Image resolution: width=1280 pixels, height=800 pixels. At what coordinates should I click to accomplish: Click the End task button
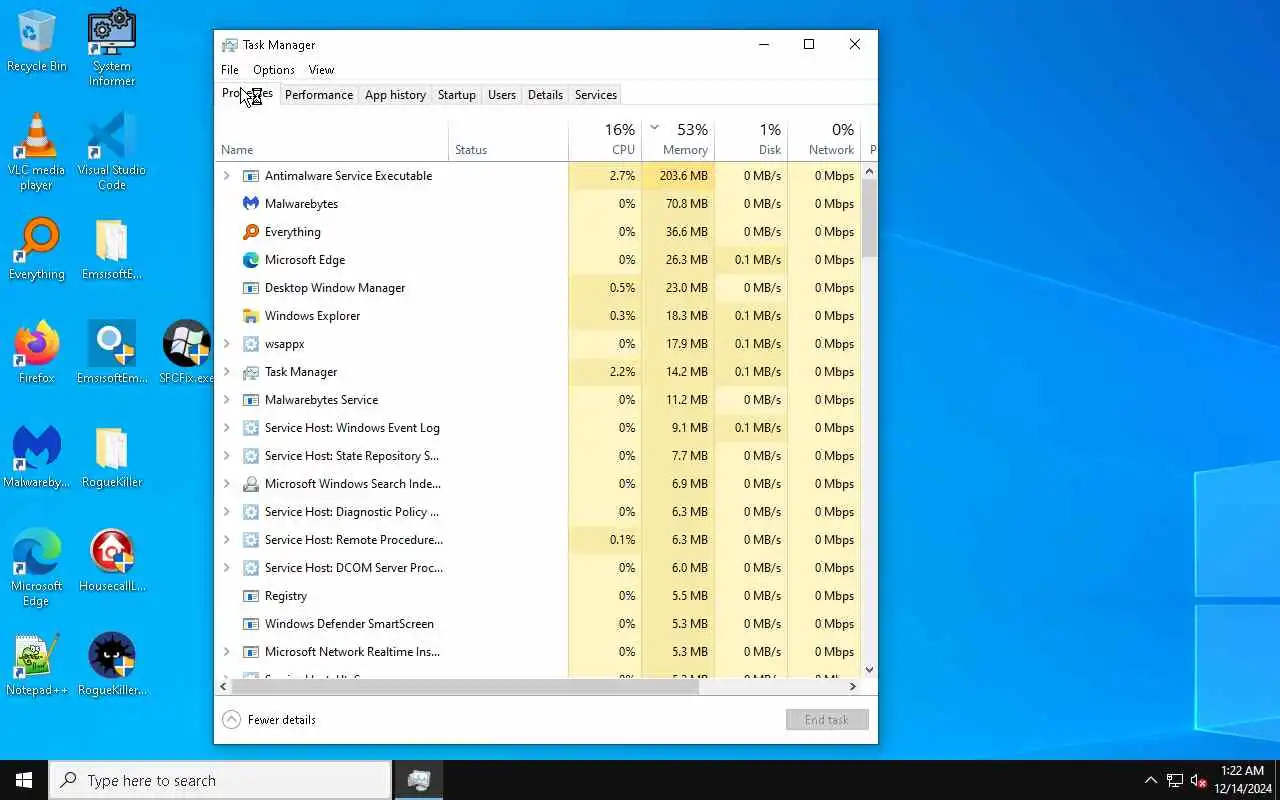pos(827,719)
